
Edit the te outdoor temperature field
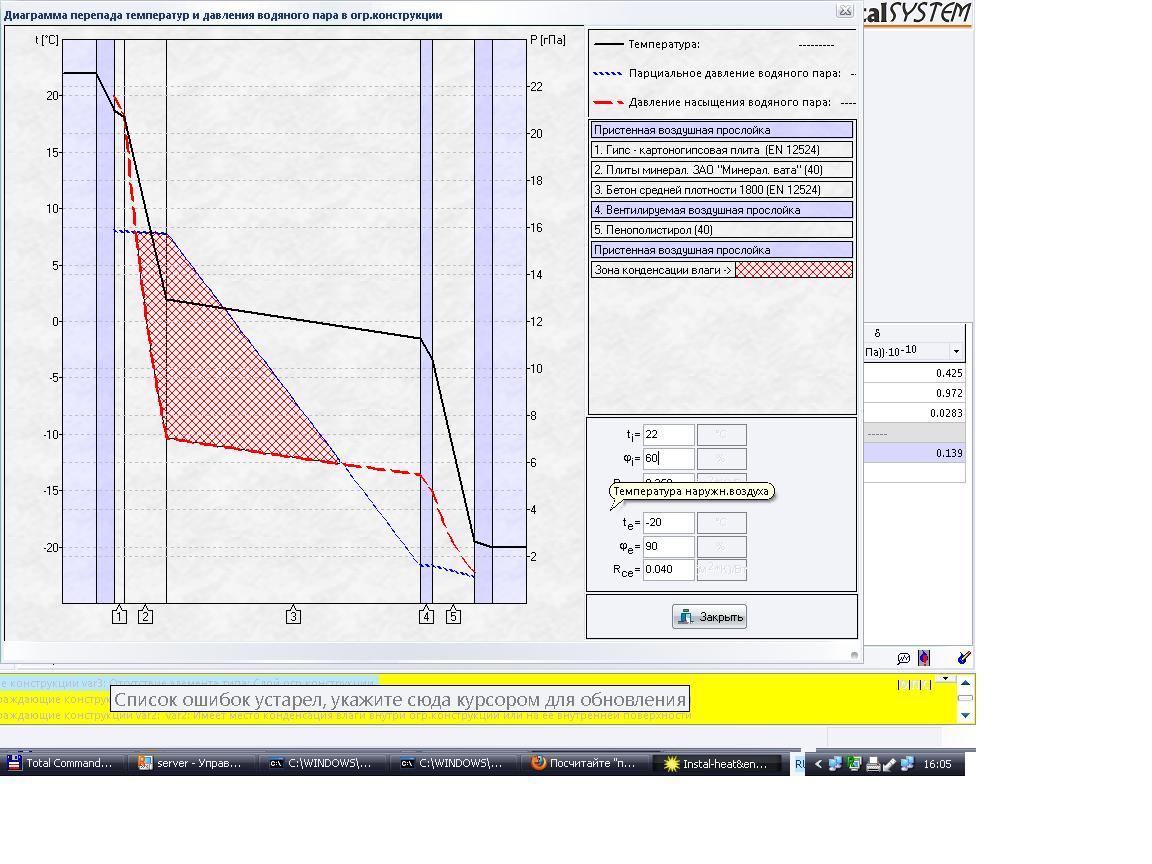pos(669,522)
